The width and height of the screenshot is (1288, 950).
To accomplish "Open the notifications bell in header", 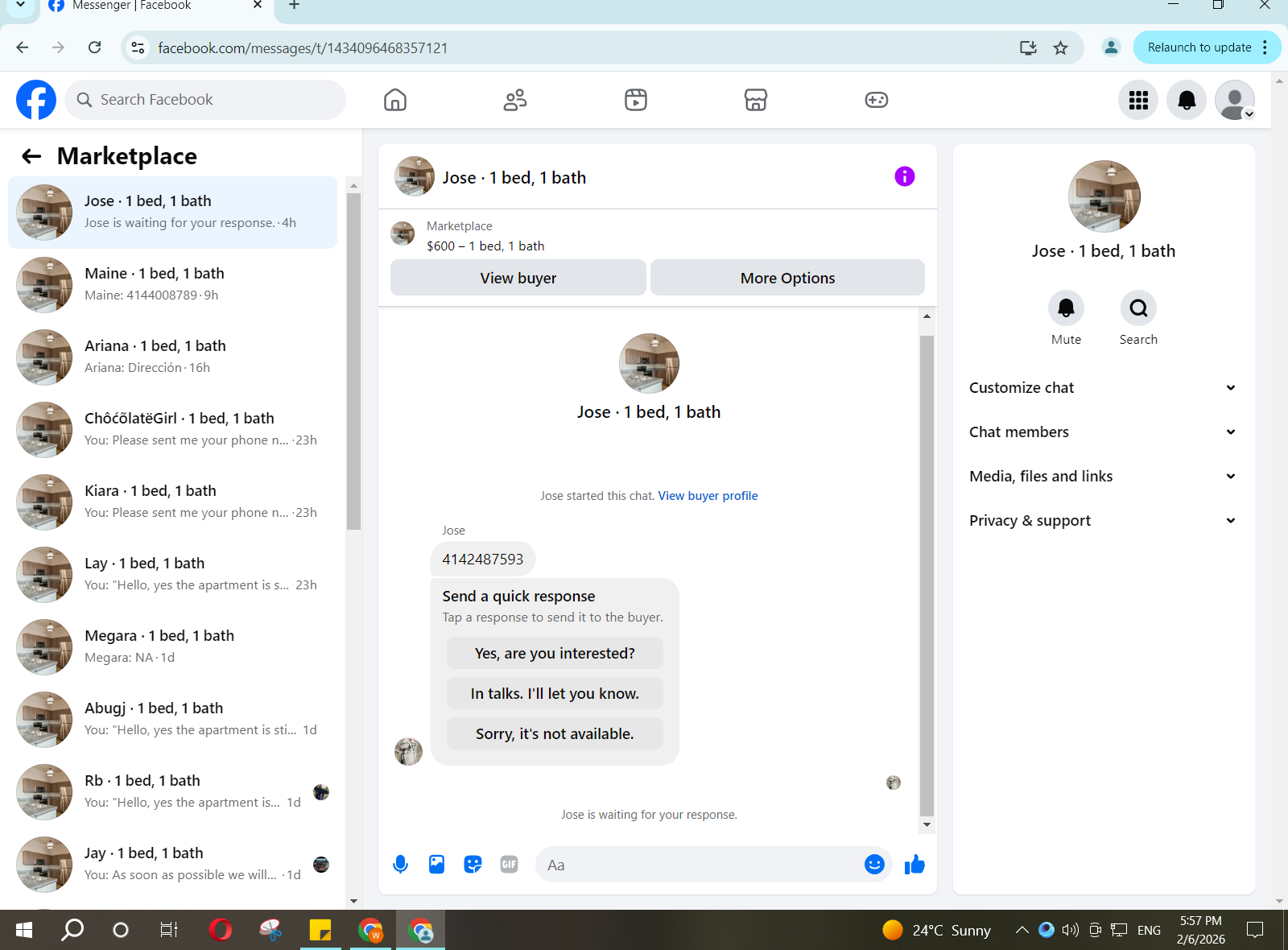I will click(x=1187, y=100).
